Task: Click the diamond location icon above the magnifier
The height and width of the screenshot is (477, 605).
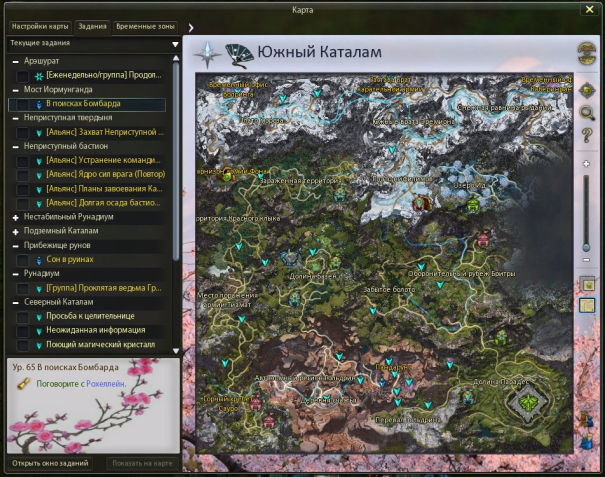Action: pos(588,91)
